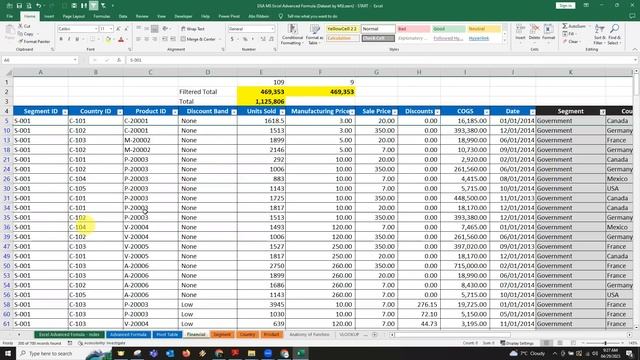The width and height of the screenshot is (640, 360).
Task: Open Delete cells command
Action: click(x=534, y=32)
